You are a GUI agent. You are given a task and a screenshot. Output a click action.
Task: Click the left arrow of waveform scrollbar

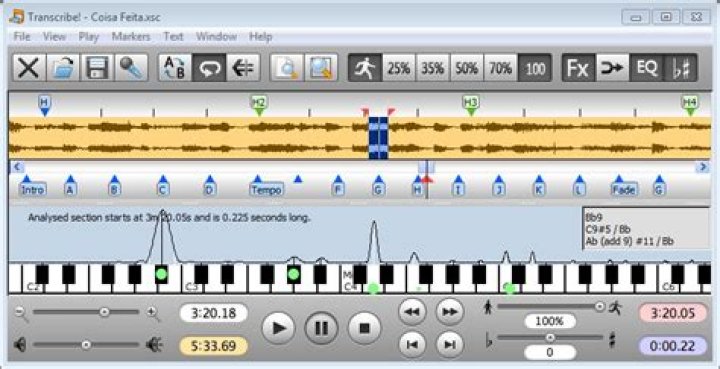pos(16,167)
